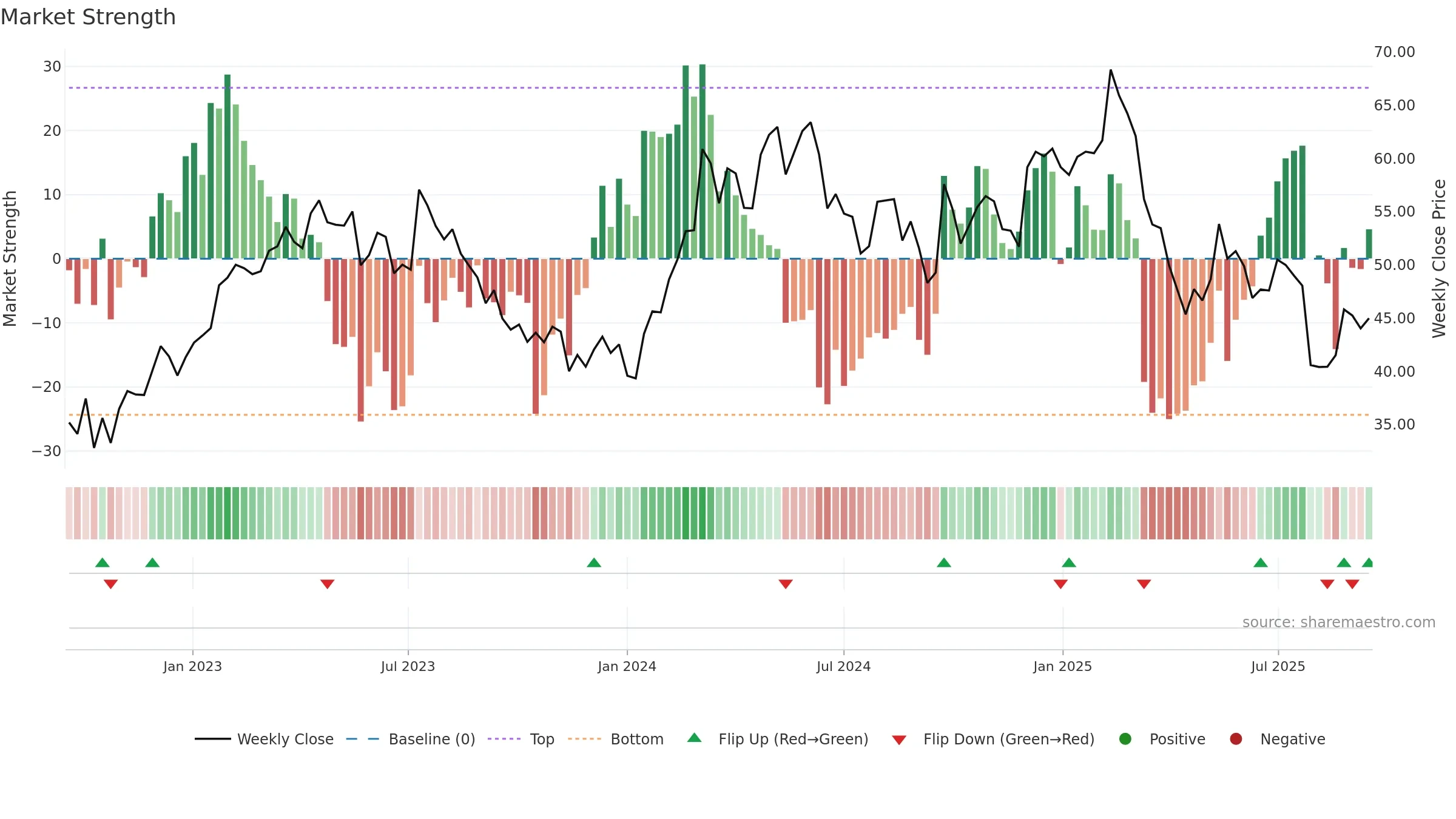The width and height of the screenshot is (1456, 819).
Task: Click the second green flip-up marker before Jan 2023
Action: [x=152, y=562]
